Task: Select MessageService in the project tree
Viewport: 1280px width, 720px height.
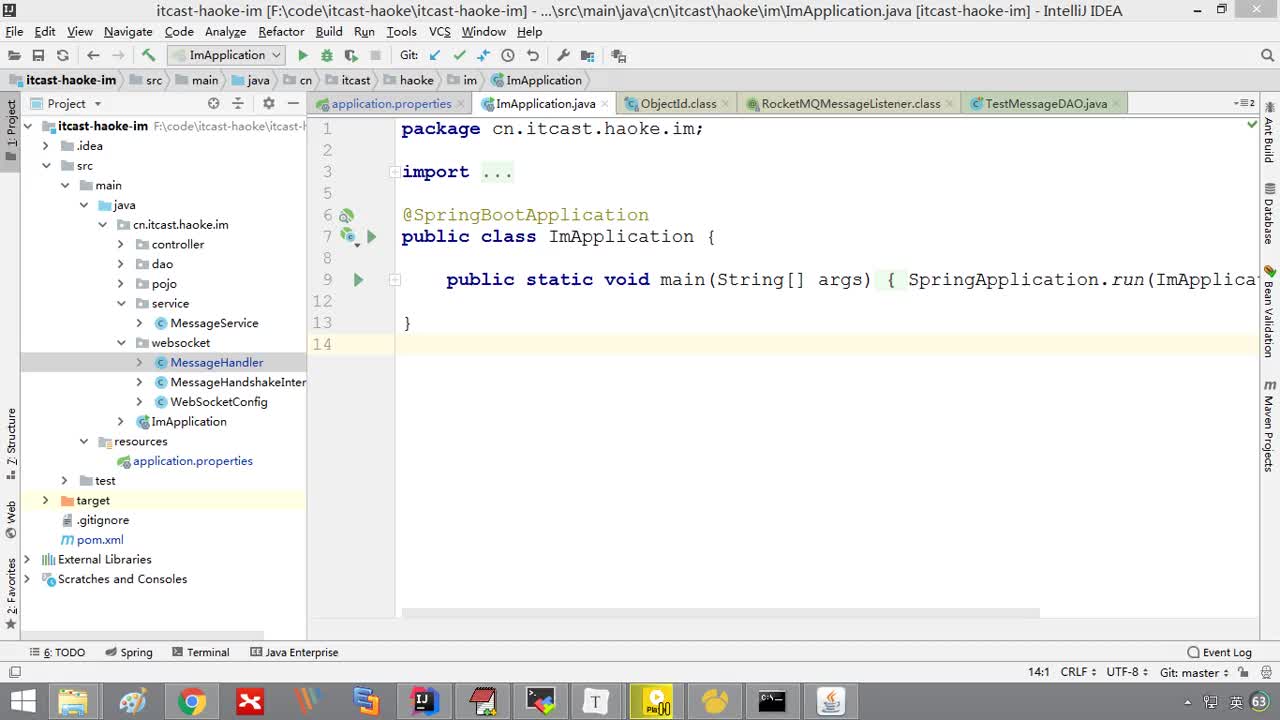Action: pyautogui.click(x=214, y=323)
